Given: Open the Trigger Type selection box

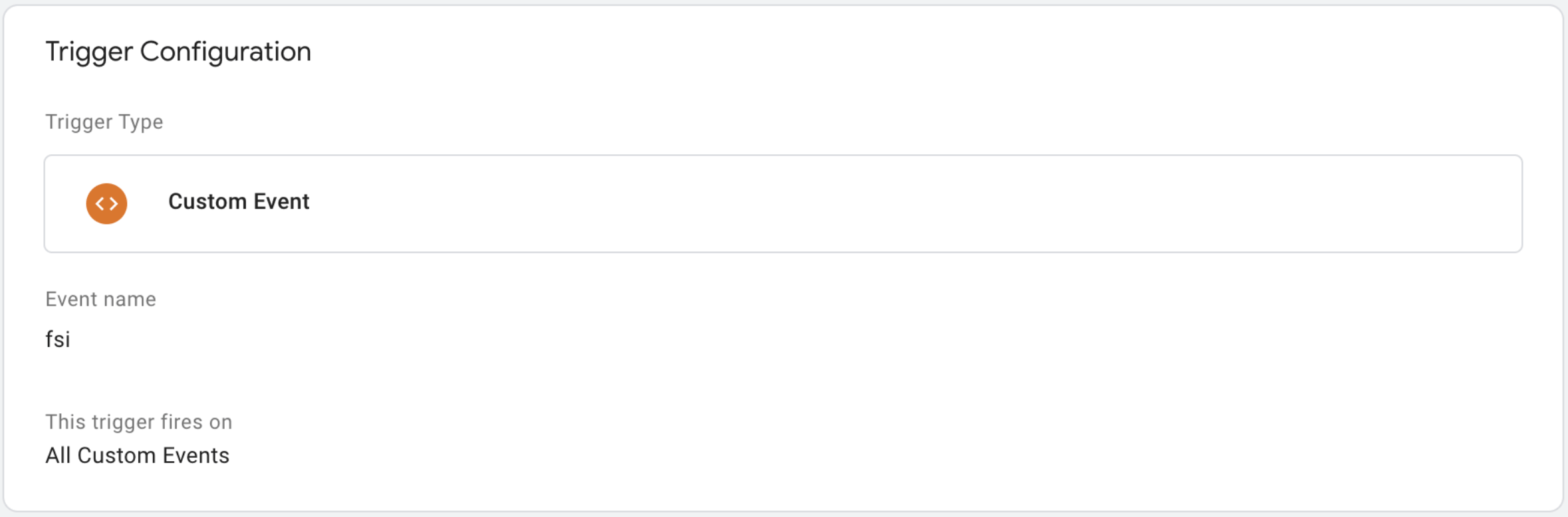Looking at the screenshot, I should point(783,203).
